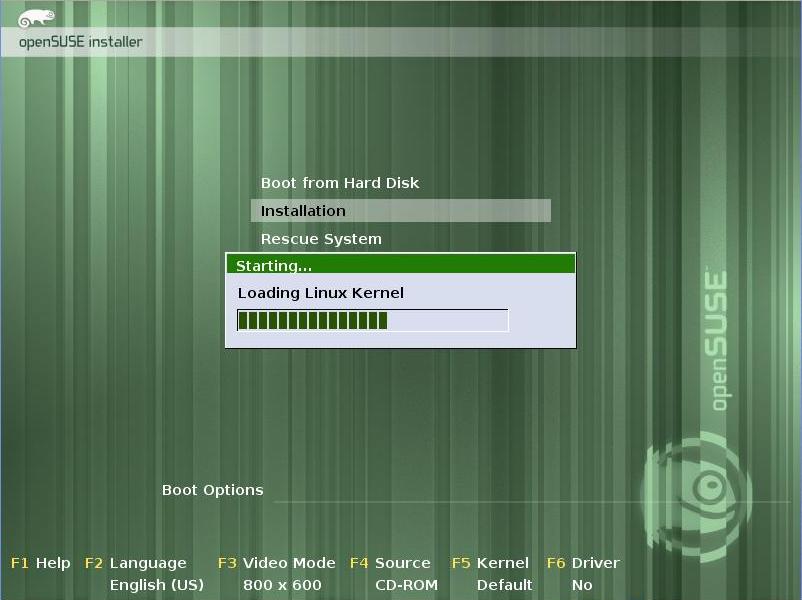Choose the Installation boot entry

click(x=400, y=211)
